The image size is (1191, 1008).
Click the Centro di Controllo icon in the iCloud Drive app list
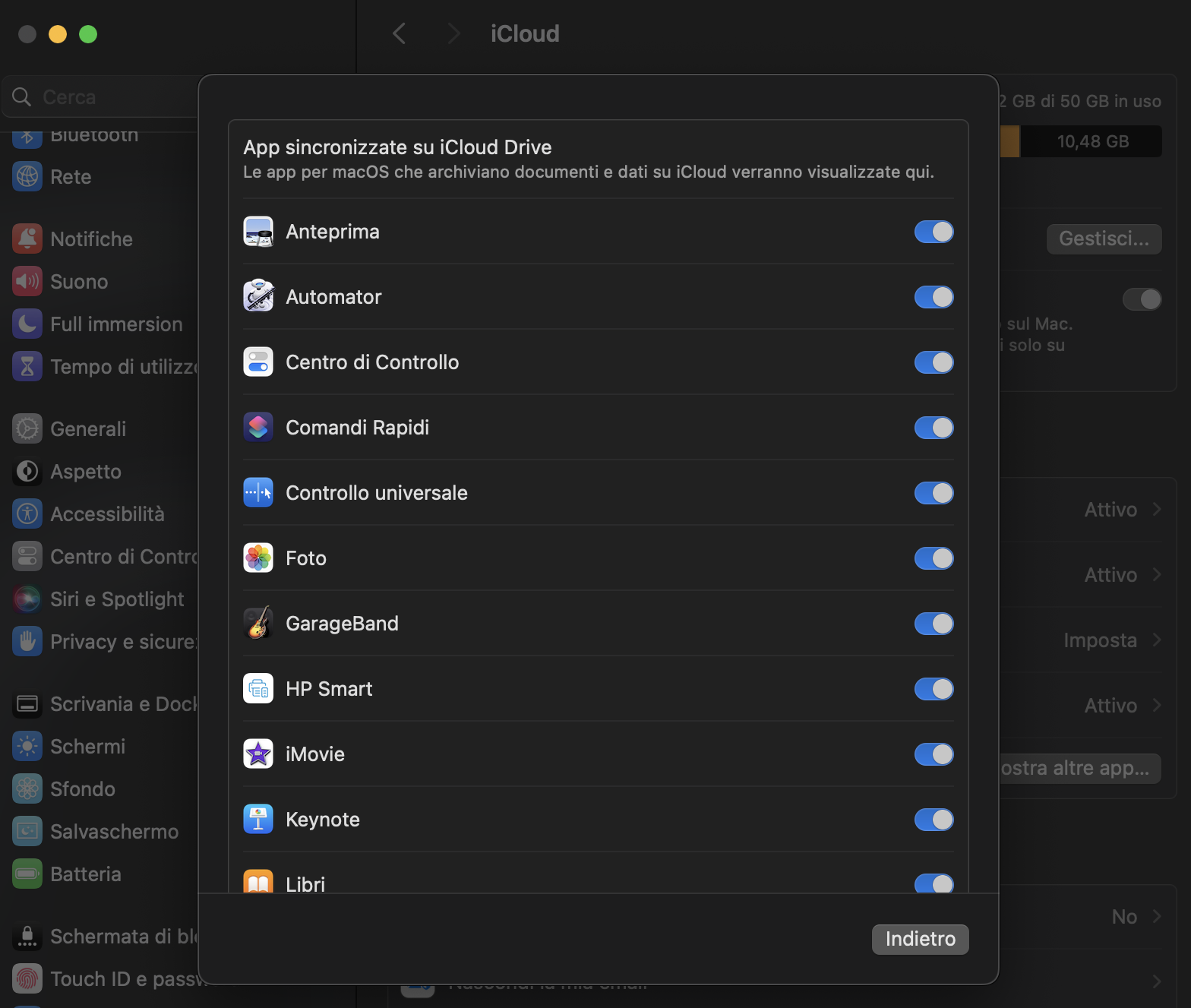click(x=258, y=362)
